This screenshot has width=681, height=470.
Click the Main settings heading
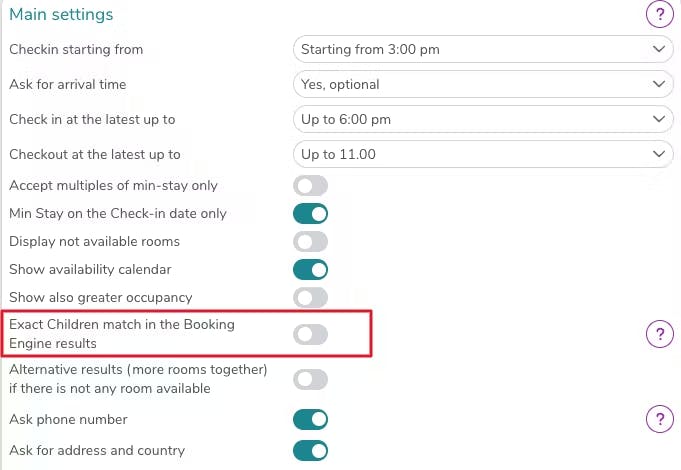pyautogui.click(x=61, y=15)
